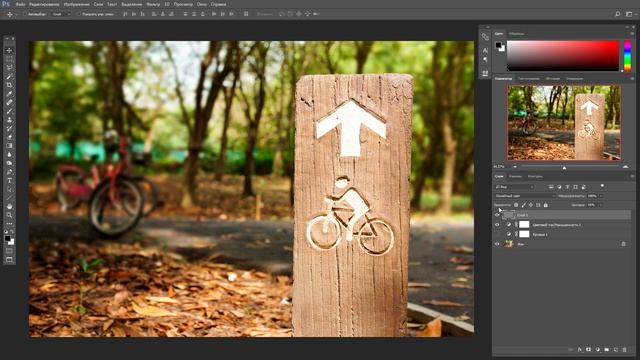Hide the Цветовой тон/Насыщенность 1 layer
Viewport: 640px width, 360px height.
(497, 224)
